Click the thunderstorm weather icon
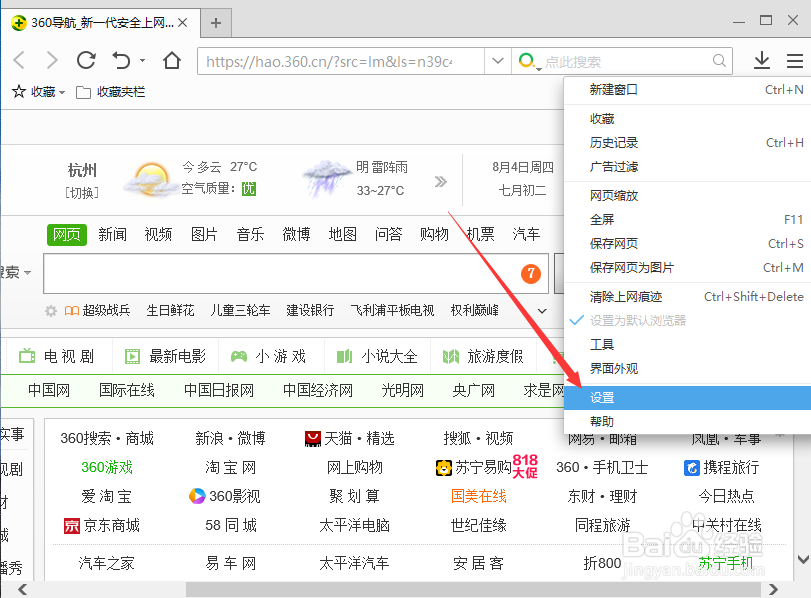This screenshot has height=598, width=811. coord(326,178)
